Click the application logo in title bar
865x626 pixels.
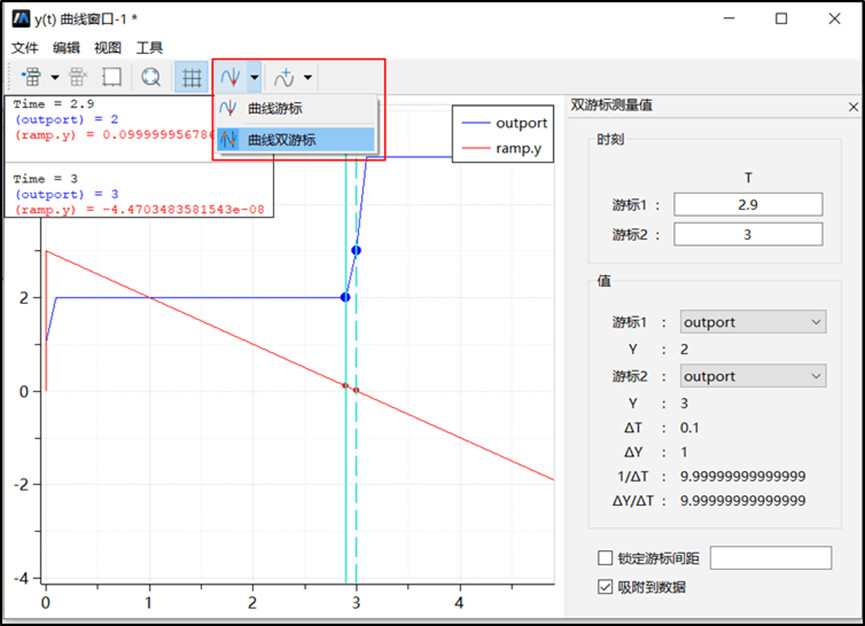[21, 19]
